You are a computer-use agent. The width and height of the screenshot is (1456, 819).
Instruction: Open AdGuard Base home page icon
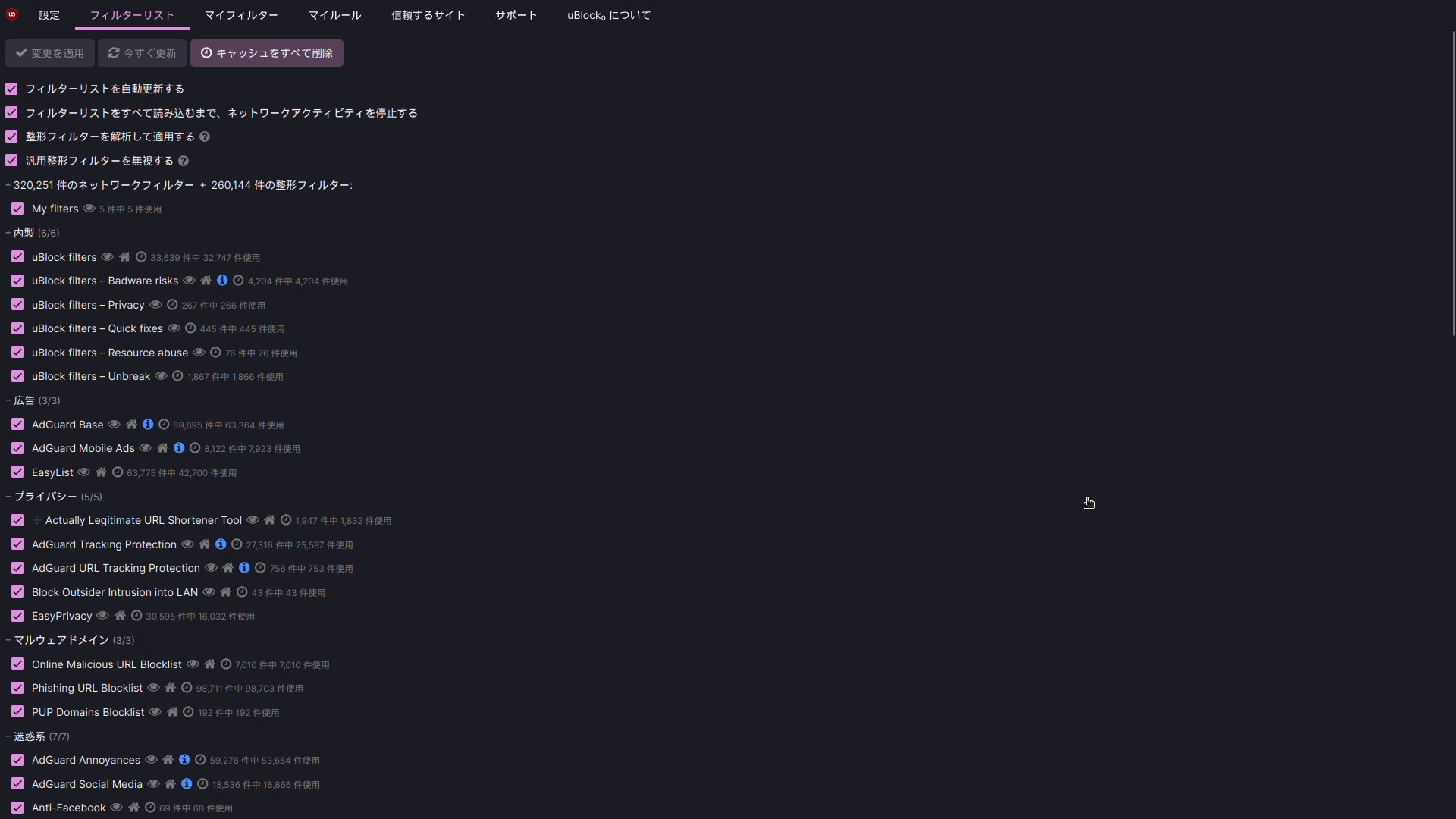(x=131, y=425)
